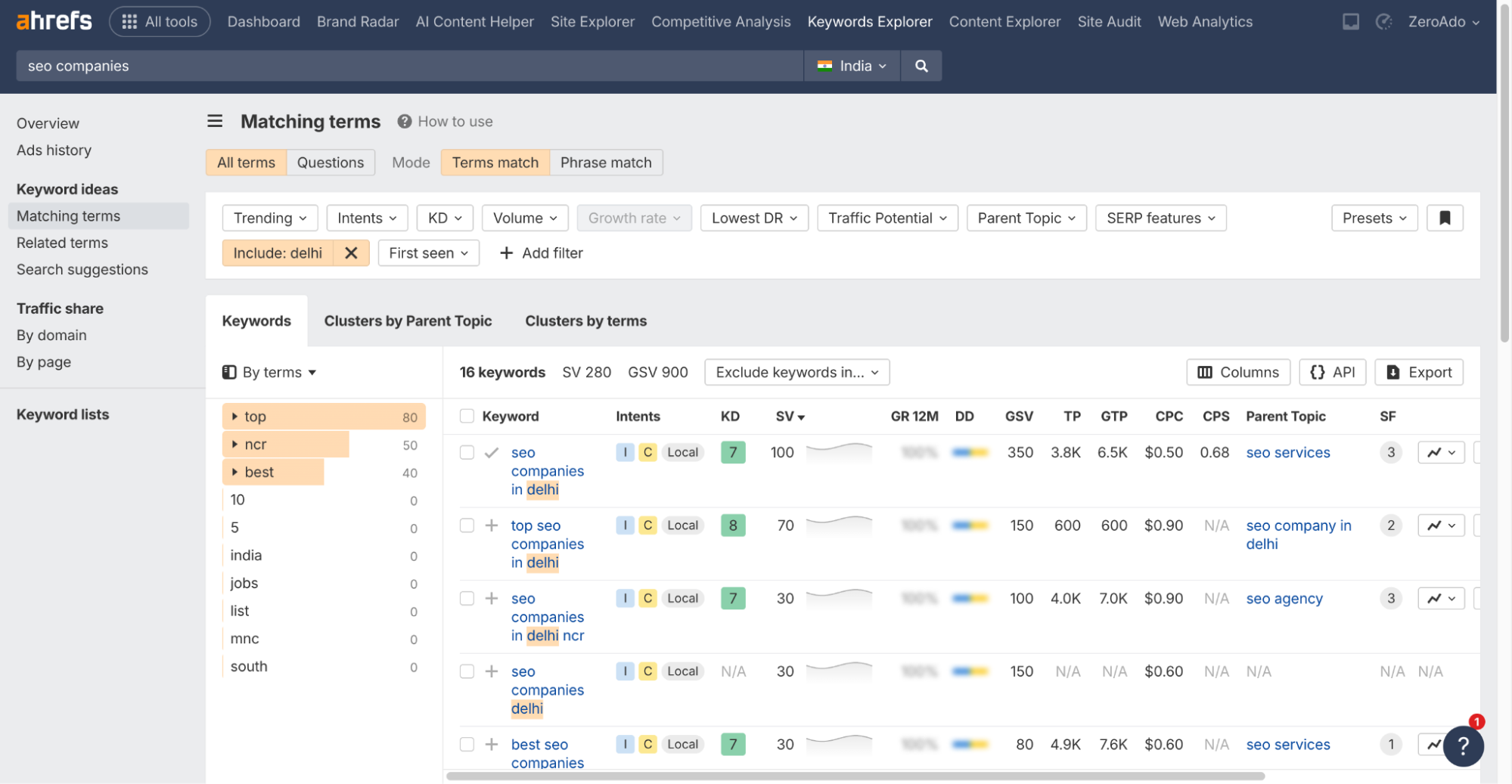Click the keyword search input field

tap(409, 66)
